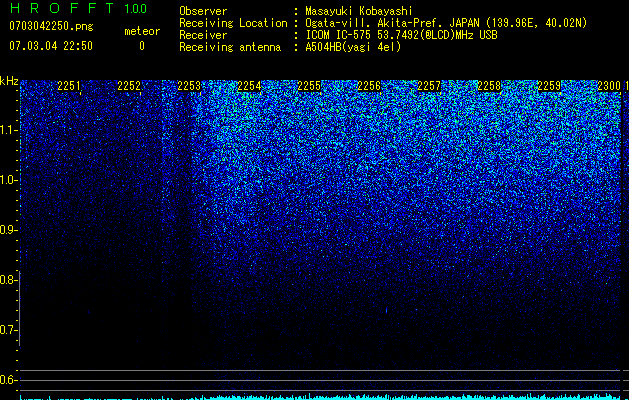Click the 1.0 kHz axis label
This screenshot has height=400, width=629.
(8, 180)
